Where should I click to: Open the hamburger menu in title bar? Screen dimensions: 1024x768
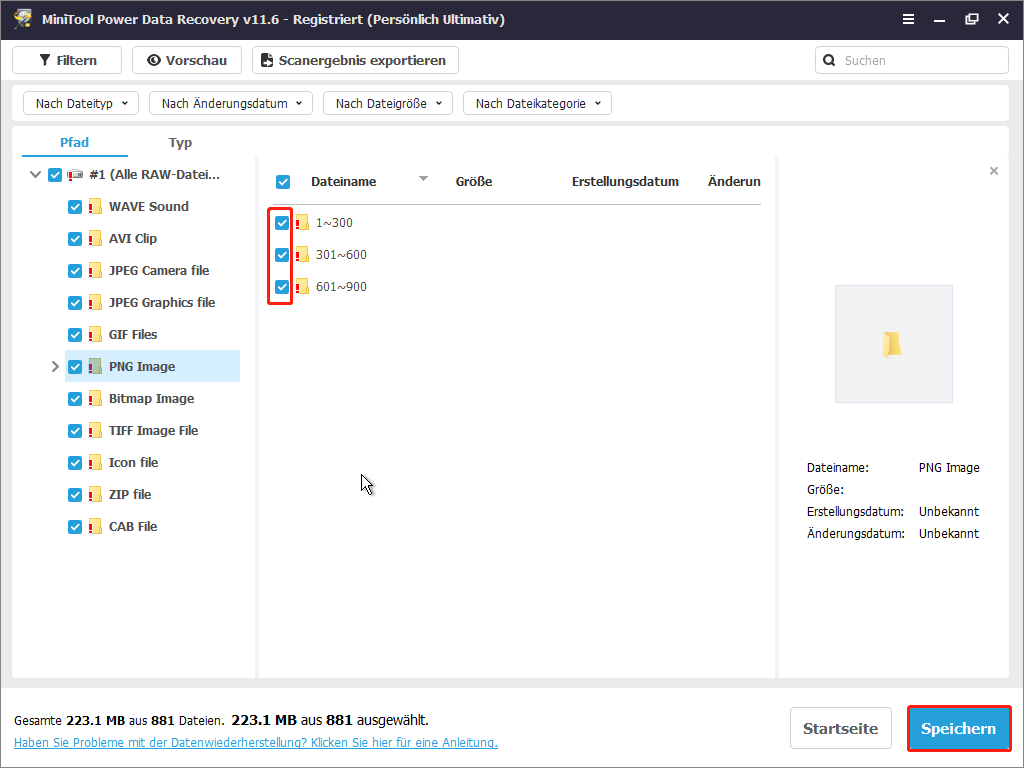click(x=908, y=19)
